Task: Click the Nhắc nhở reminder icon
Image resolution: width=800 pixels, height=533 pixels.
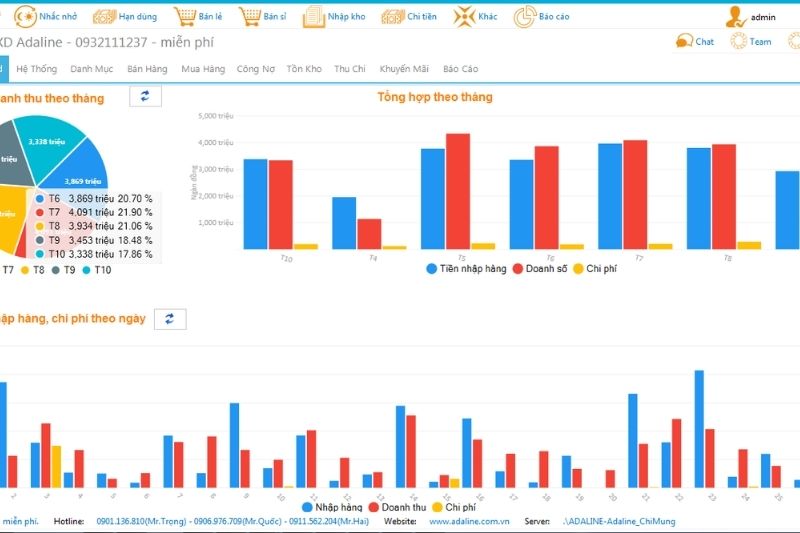Action: pyautogui.click(x=24, y=17)
